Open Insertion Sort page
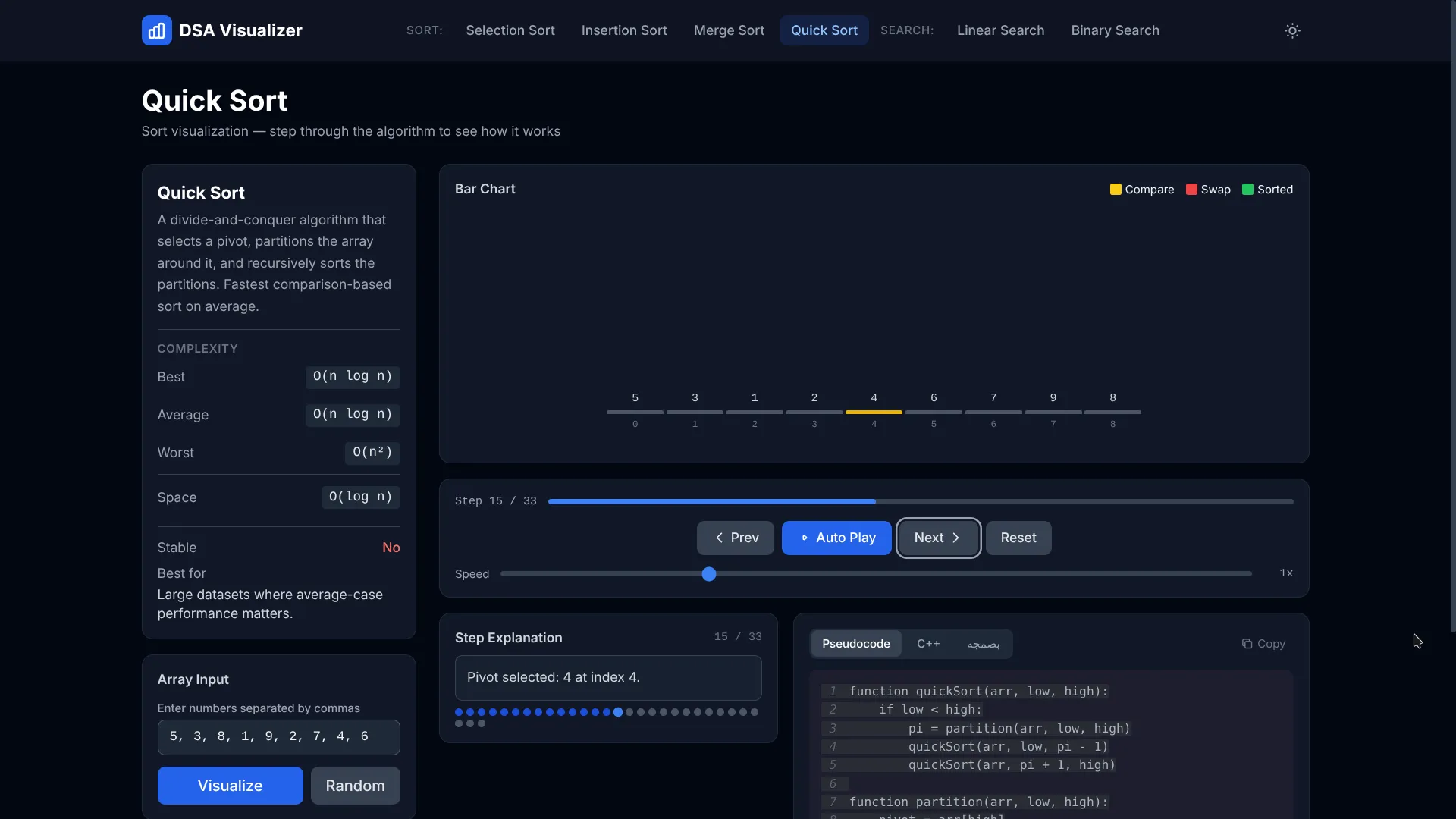This screenshot has width=1456, height=819. point(624,30)
